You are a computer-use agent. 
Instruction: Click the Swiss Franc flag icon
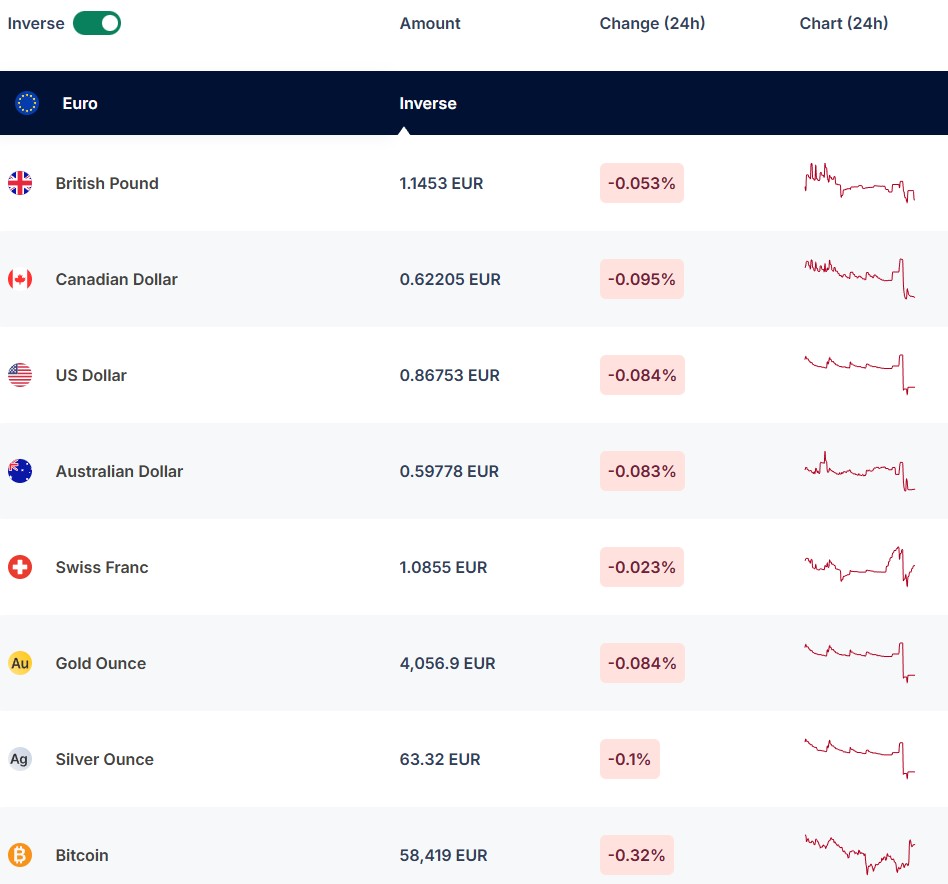point(20,567)
